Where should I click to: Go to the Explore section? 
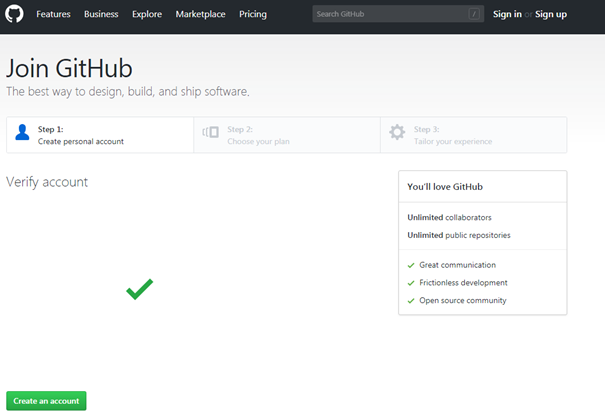tap(147, 14)
